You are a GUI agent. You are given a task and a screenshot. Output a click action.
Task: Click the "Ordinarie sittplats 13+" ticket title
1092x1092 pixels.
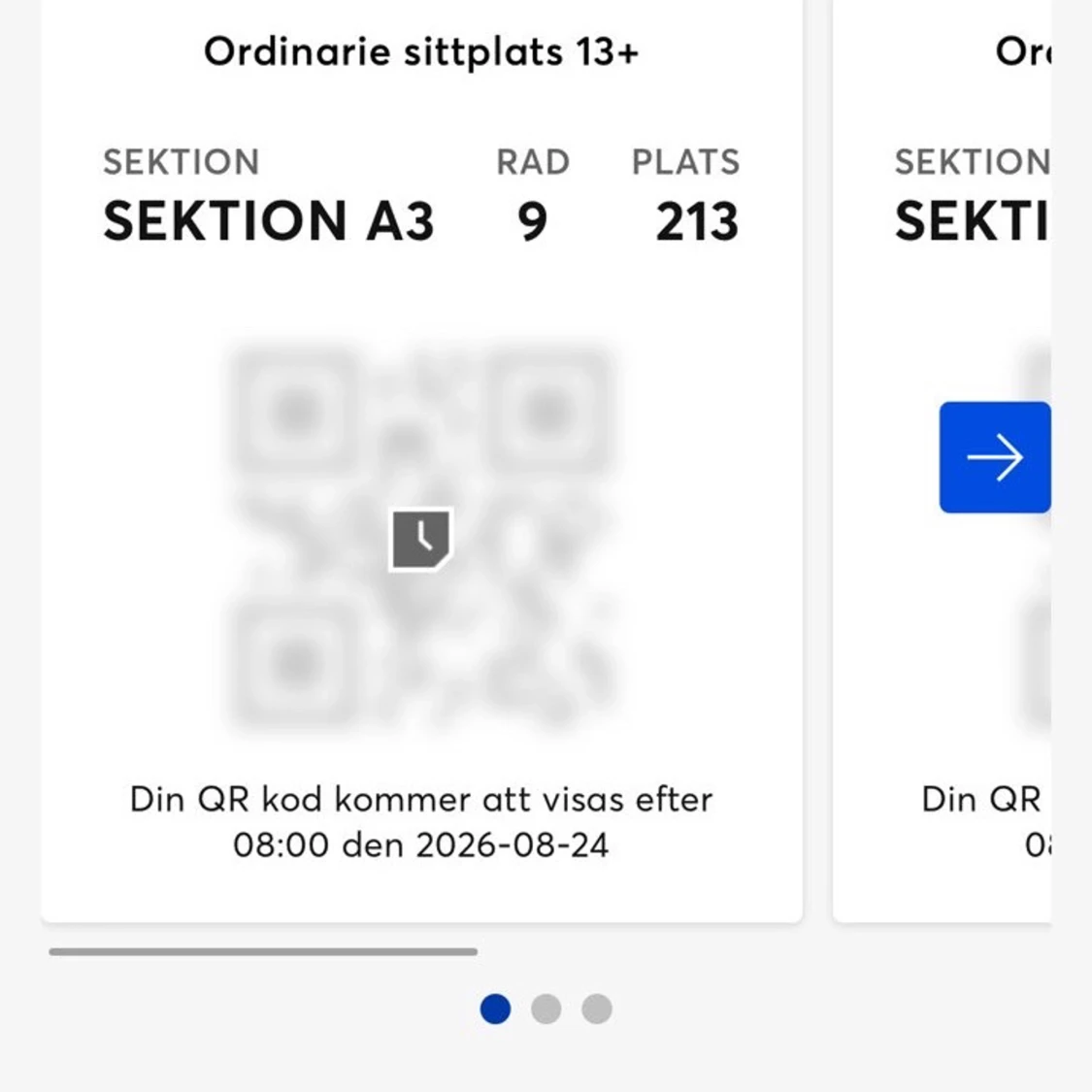421,52
